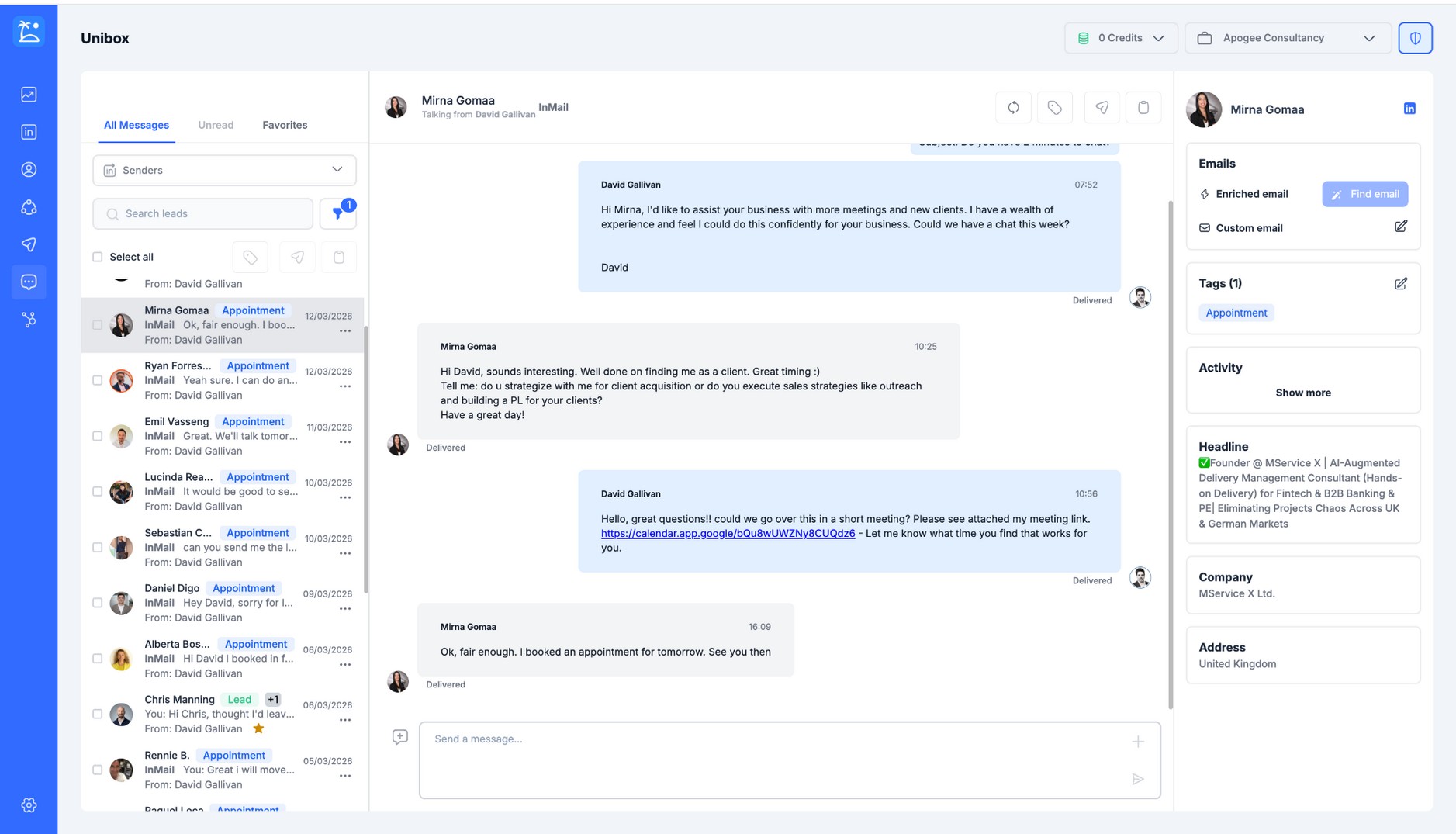
Task: Open Mirna Gomaa's LinkedIn profile icon
Action: [x=1409, y=109]
